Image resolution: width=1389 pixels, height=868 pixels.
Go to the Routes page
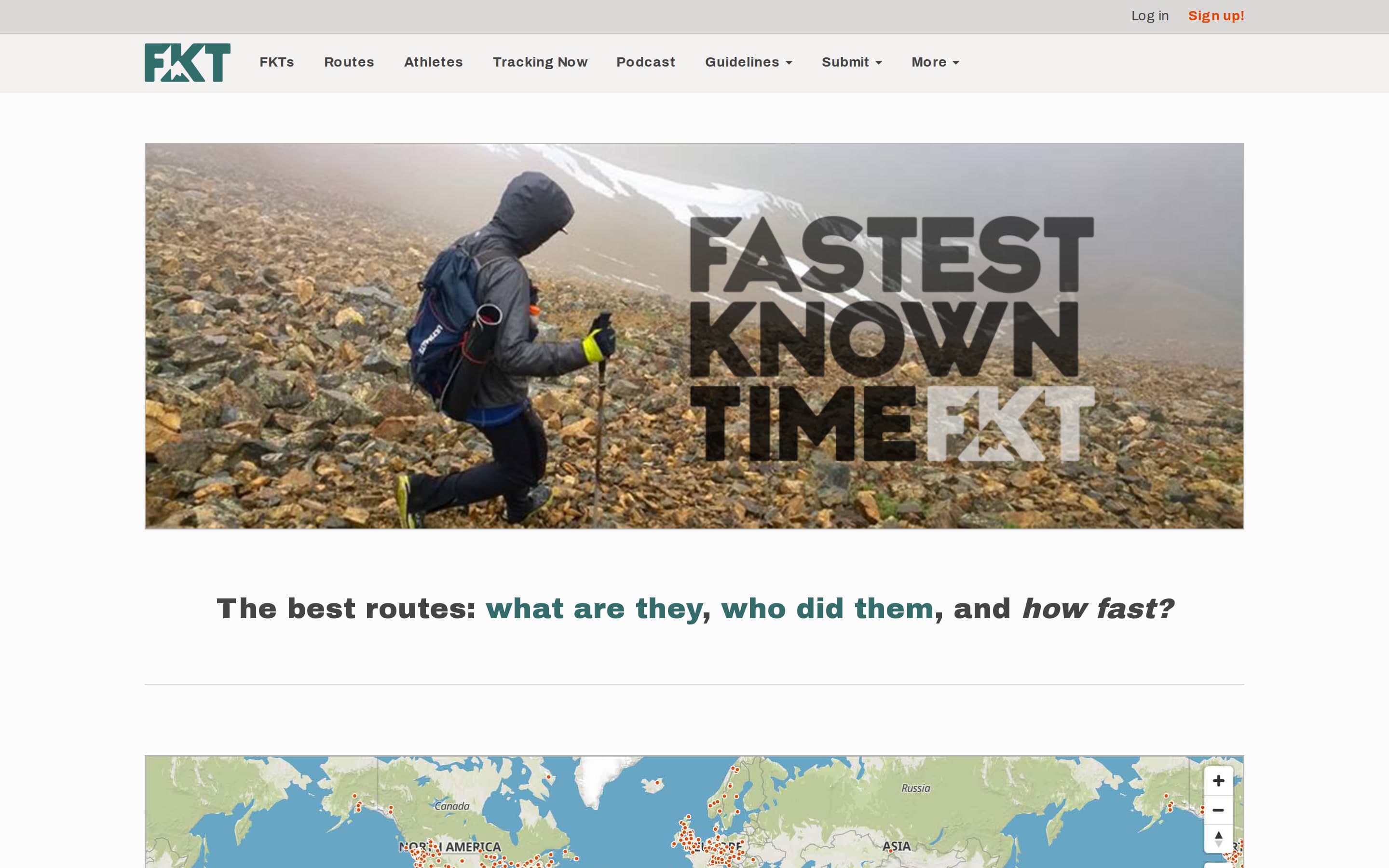[349, 62]
